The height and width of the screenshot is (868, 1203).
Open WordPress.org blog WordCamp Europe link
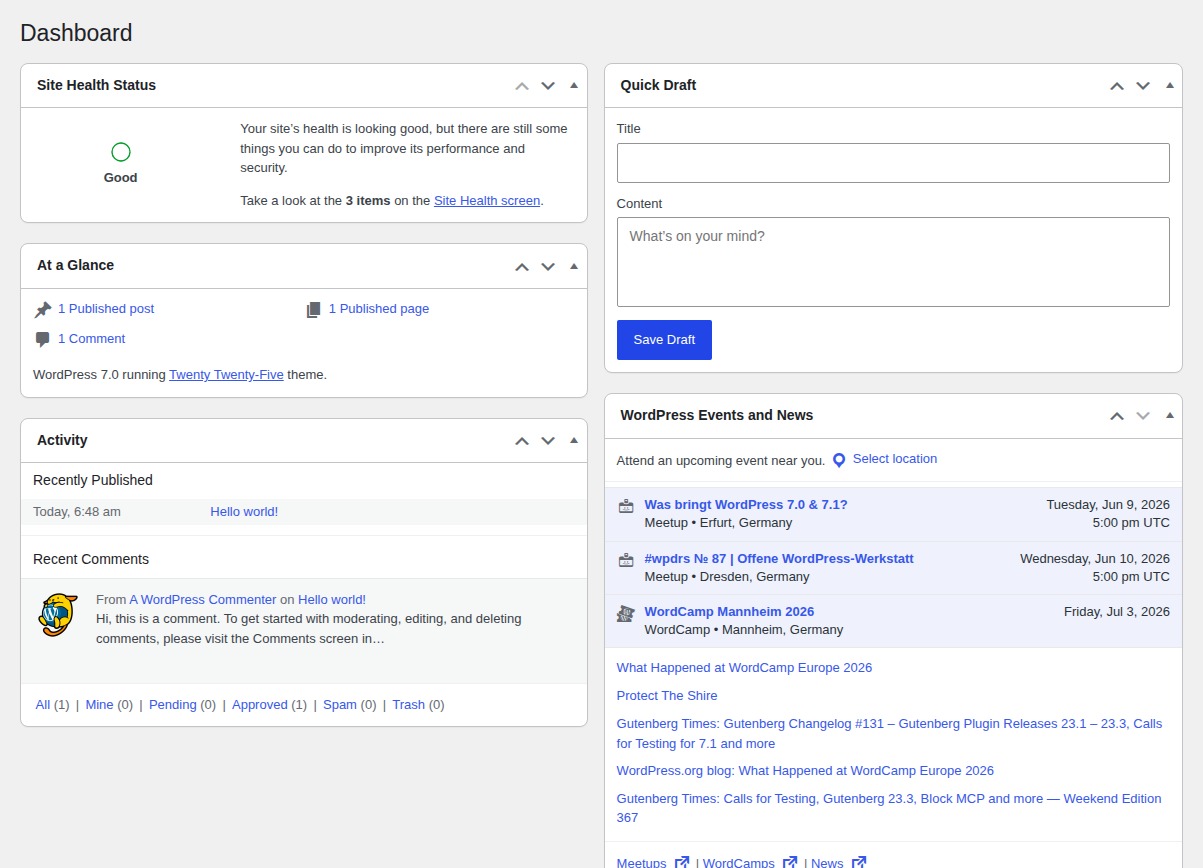pos(805,771)
